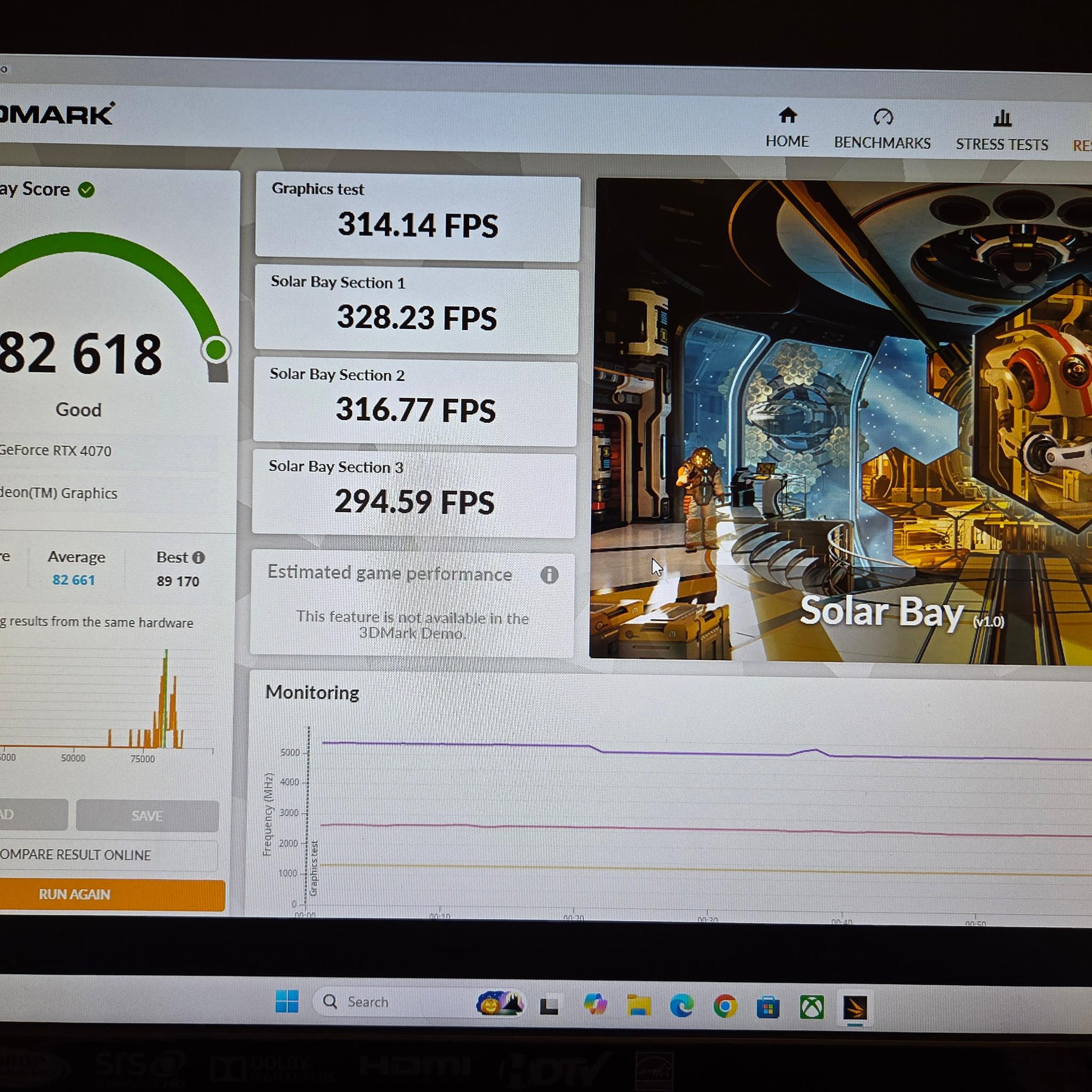Open the BENCHMARKS section
Image resolution: width=1092 pixels, height=1092 pixels.
point(882,130)
